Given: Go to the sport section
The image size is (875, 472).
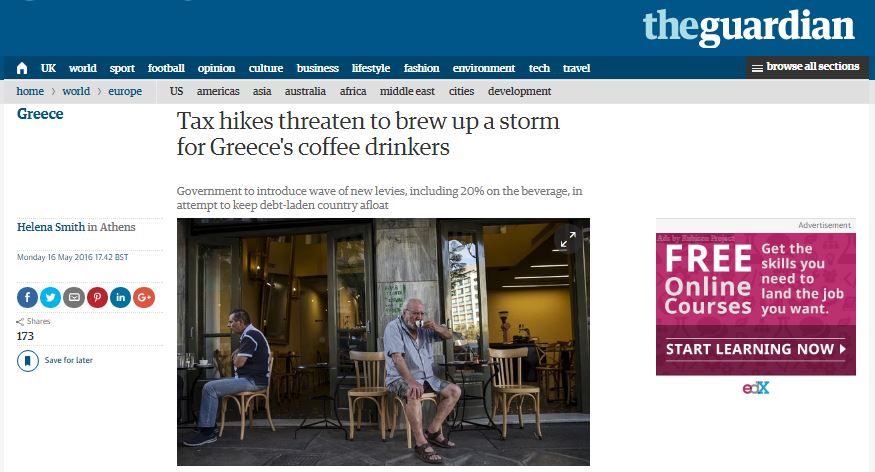Looking at the screenshot, I should click(x=122, y=68).
